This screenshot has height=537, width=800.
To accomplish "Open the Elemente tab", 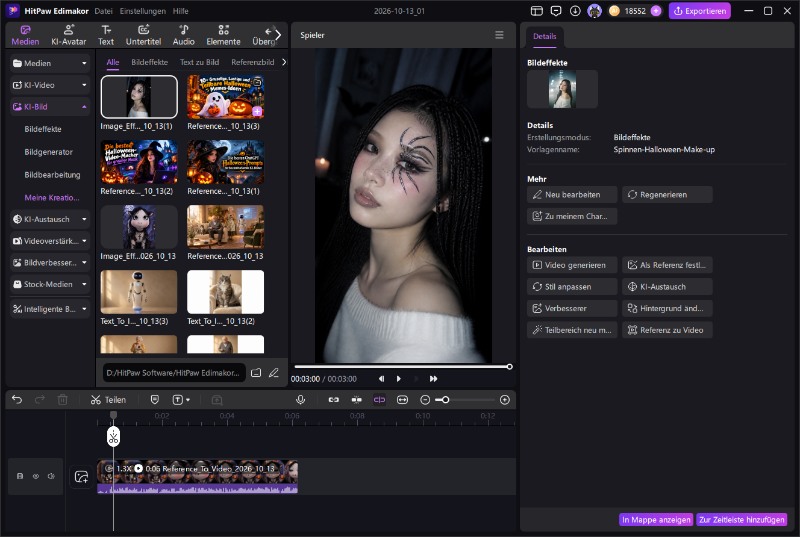I will tap(223, 35).
